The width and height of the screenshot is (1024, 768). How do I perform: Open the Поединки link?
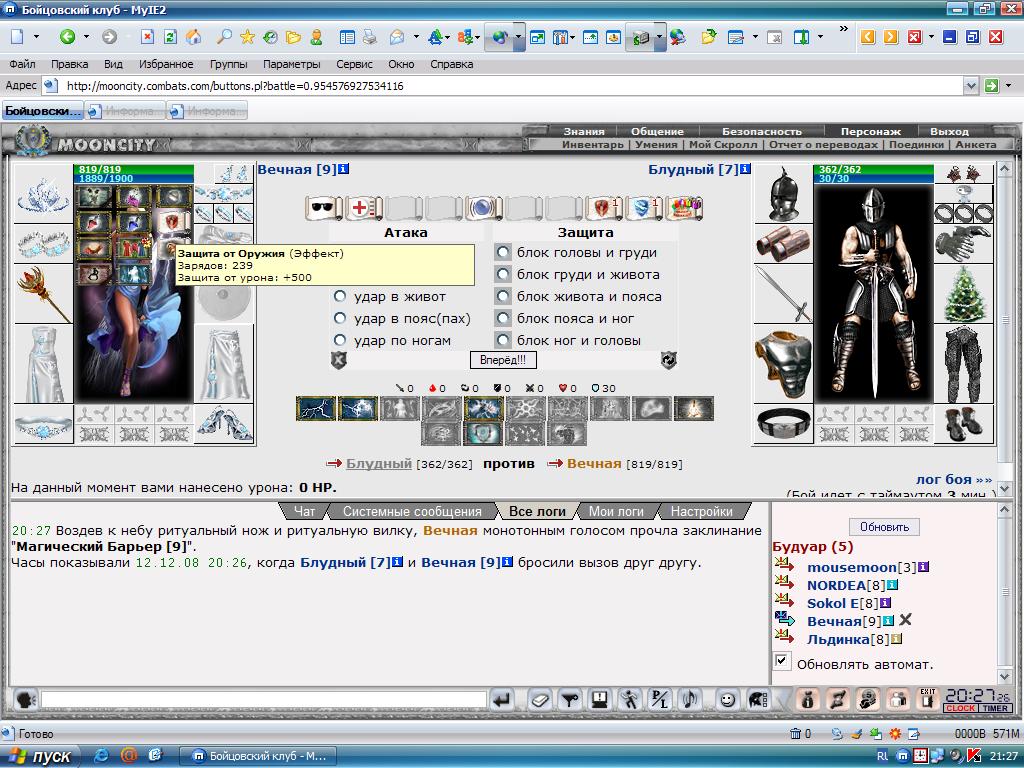coord(916,144)
